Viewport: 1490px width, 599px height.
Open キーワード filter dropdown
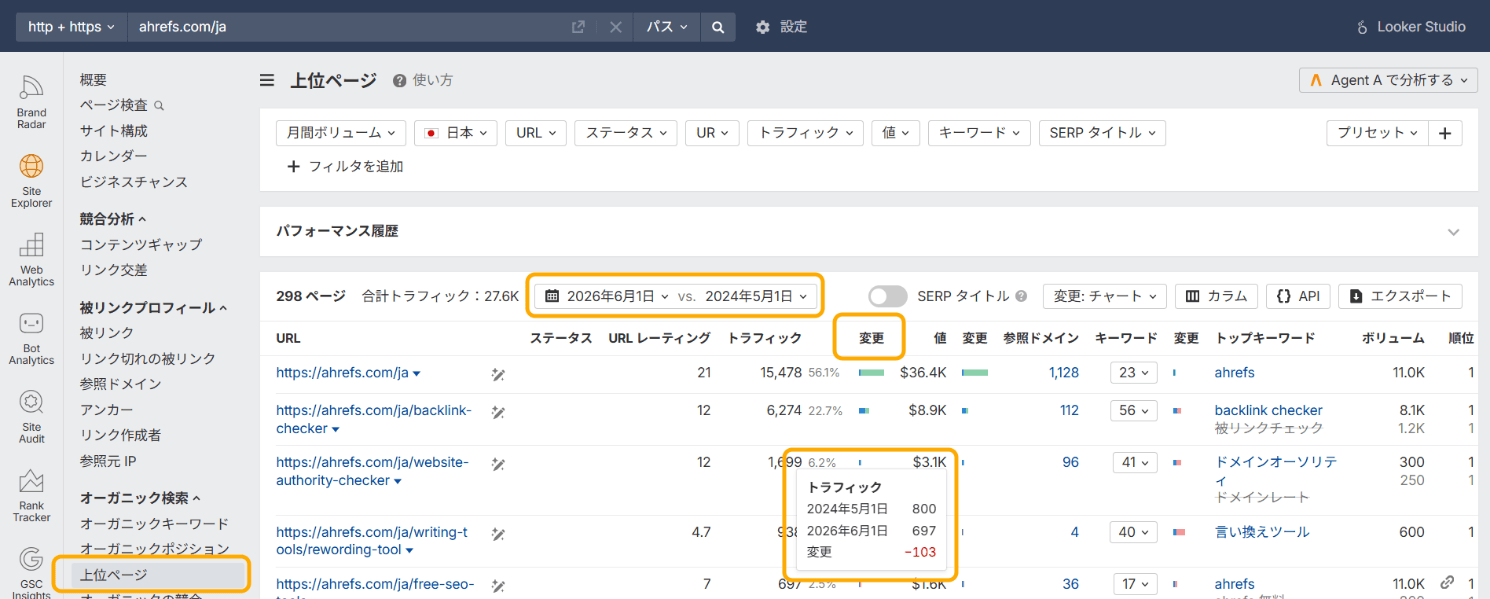pos(979,133)
